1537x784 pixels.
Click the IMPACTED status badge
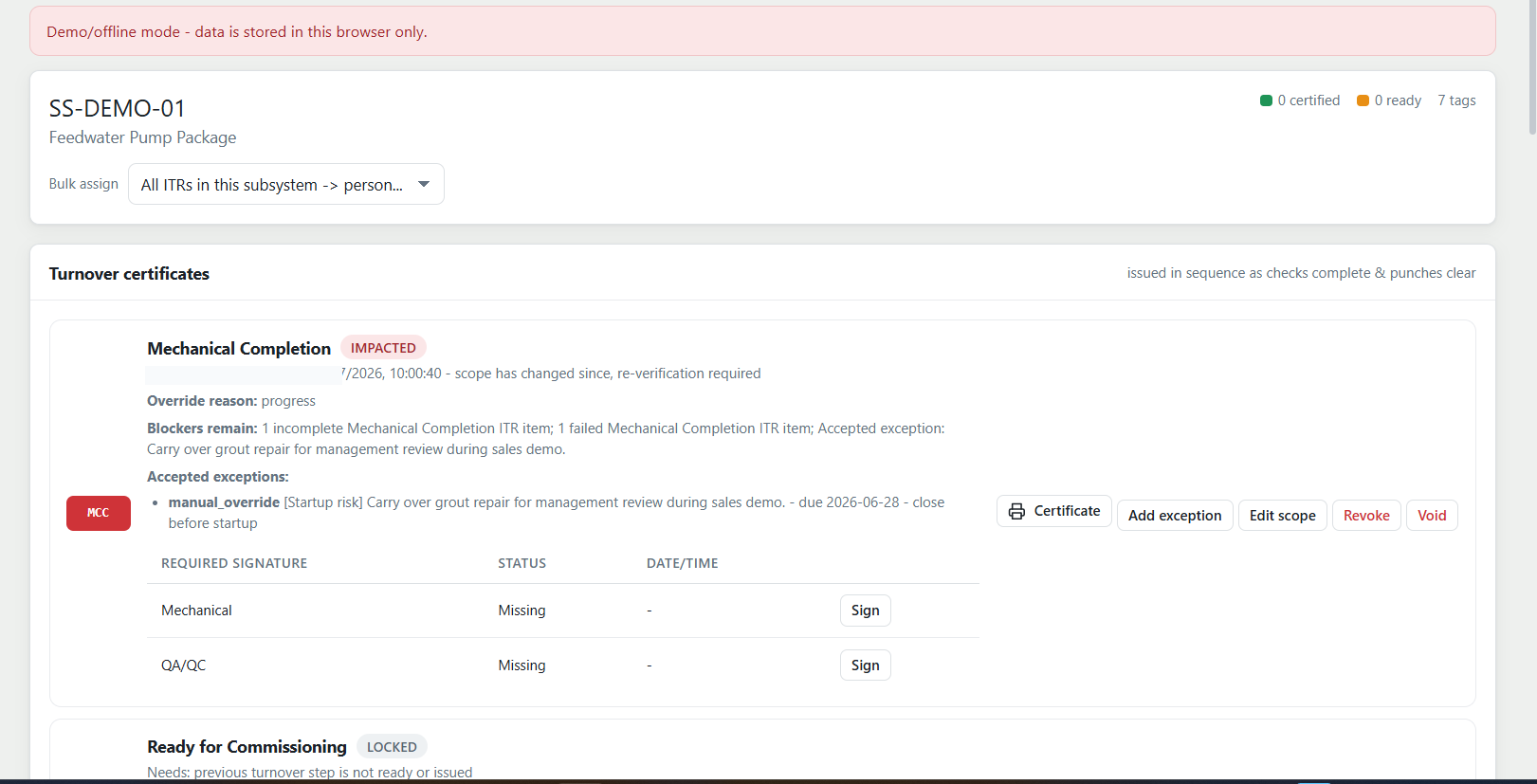point(383,348)
